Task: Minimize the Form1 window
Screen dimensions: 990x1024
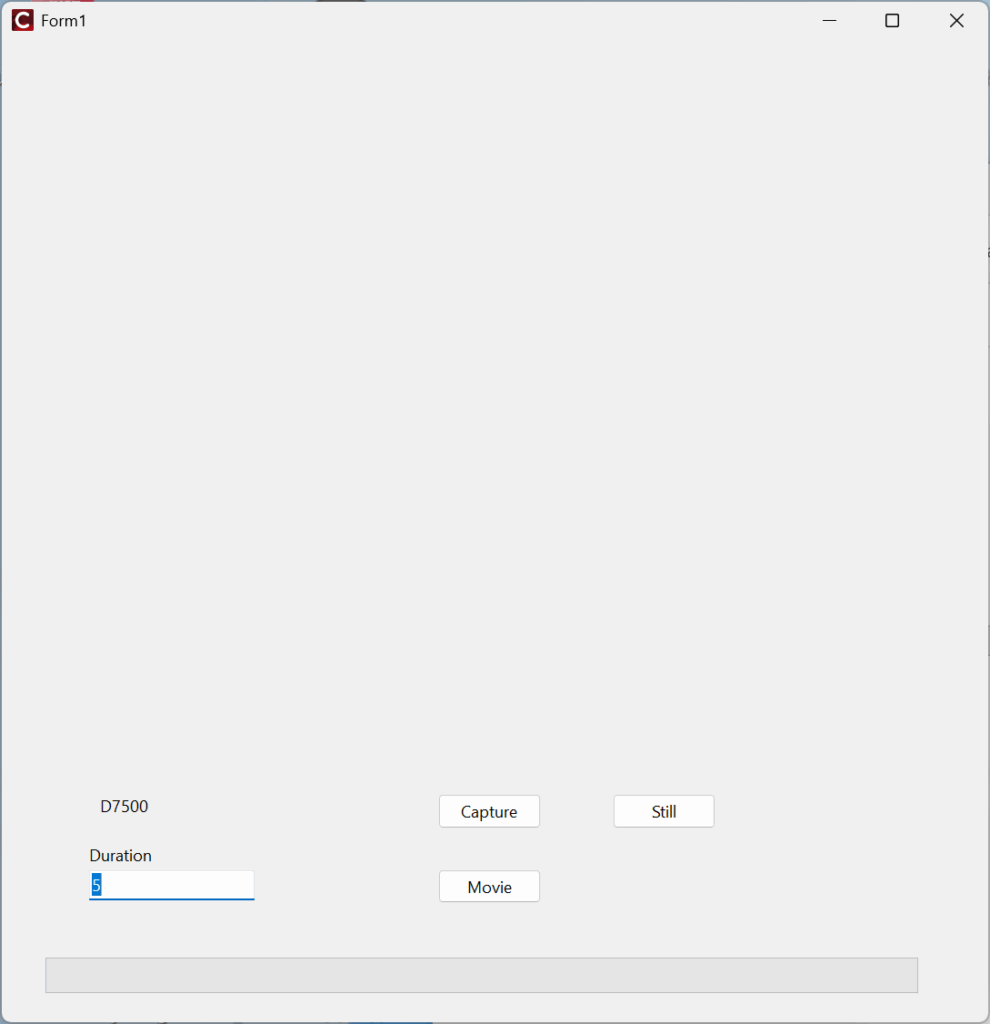Action: [x=829, y=20]
